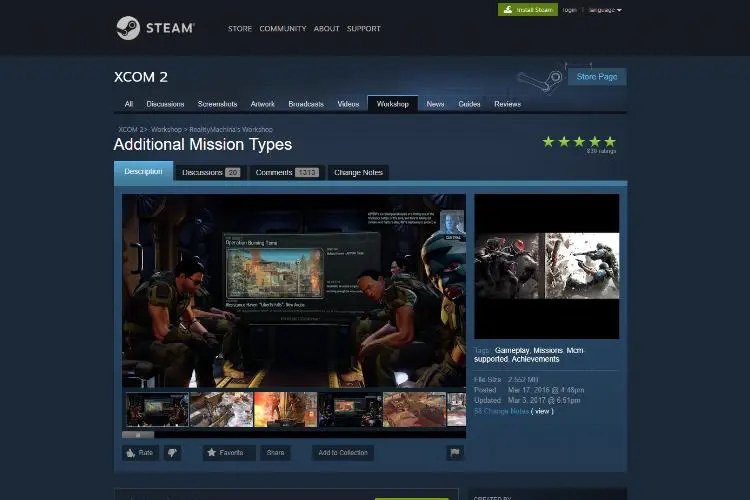Switch to the Reviews tab
750x500 pixels.
point(507,104)
